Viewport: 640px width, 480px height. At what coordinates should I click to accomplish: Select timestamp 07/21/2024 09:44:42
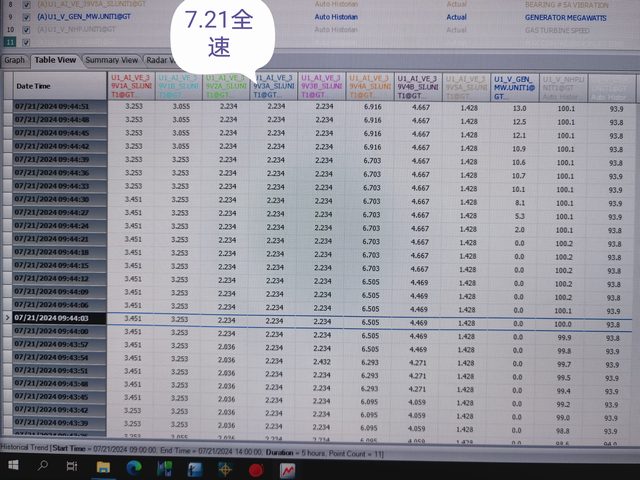tap(60, 146)
